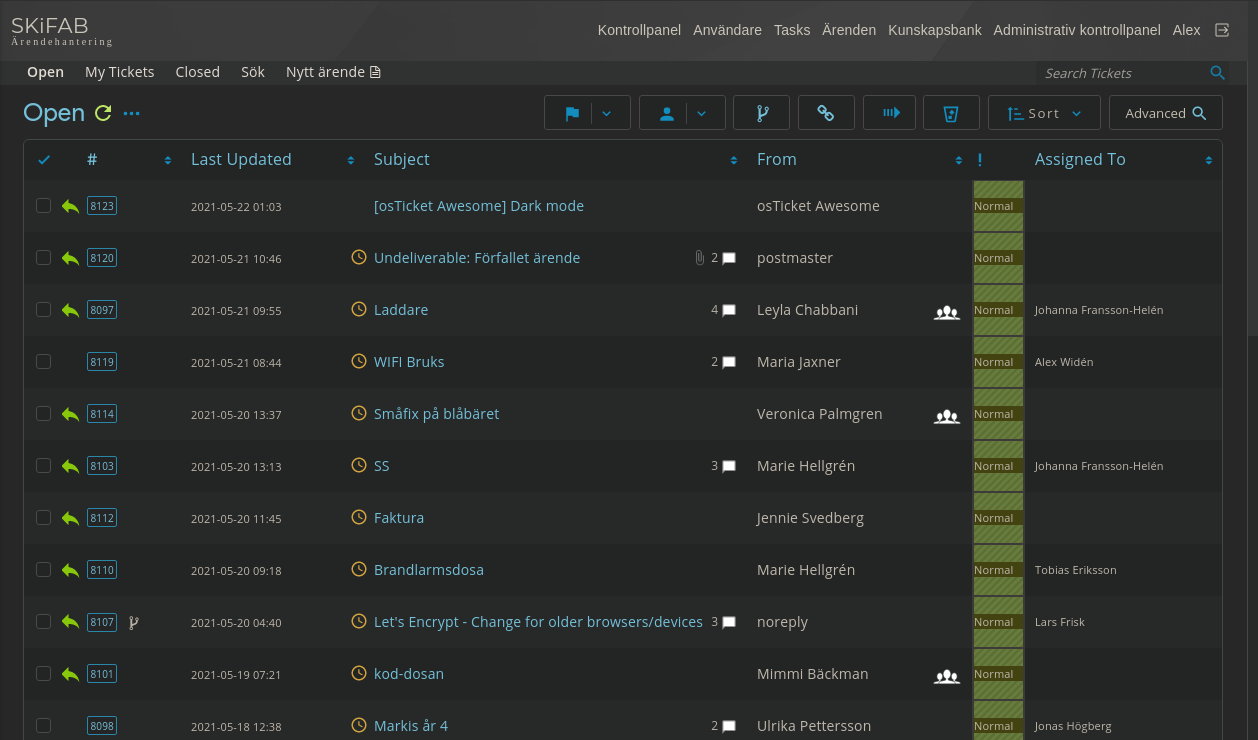The image size is (1258, 740).
Task: Click the transfer tickets arrow icon
Action: [889, 113]
